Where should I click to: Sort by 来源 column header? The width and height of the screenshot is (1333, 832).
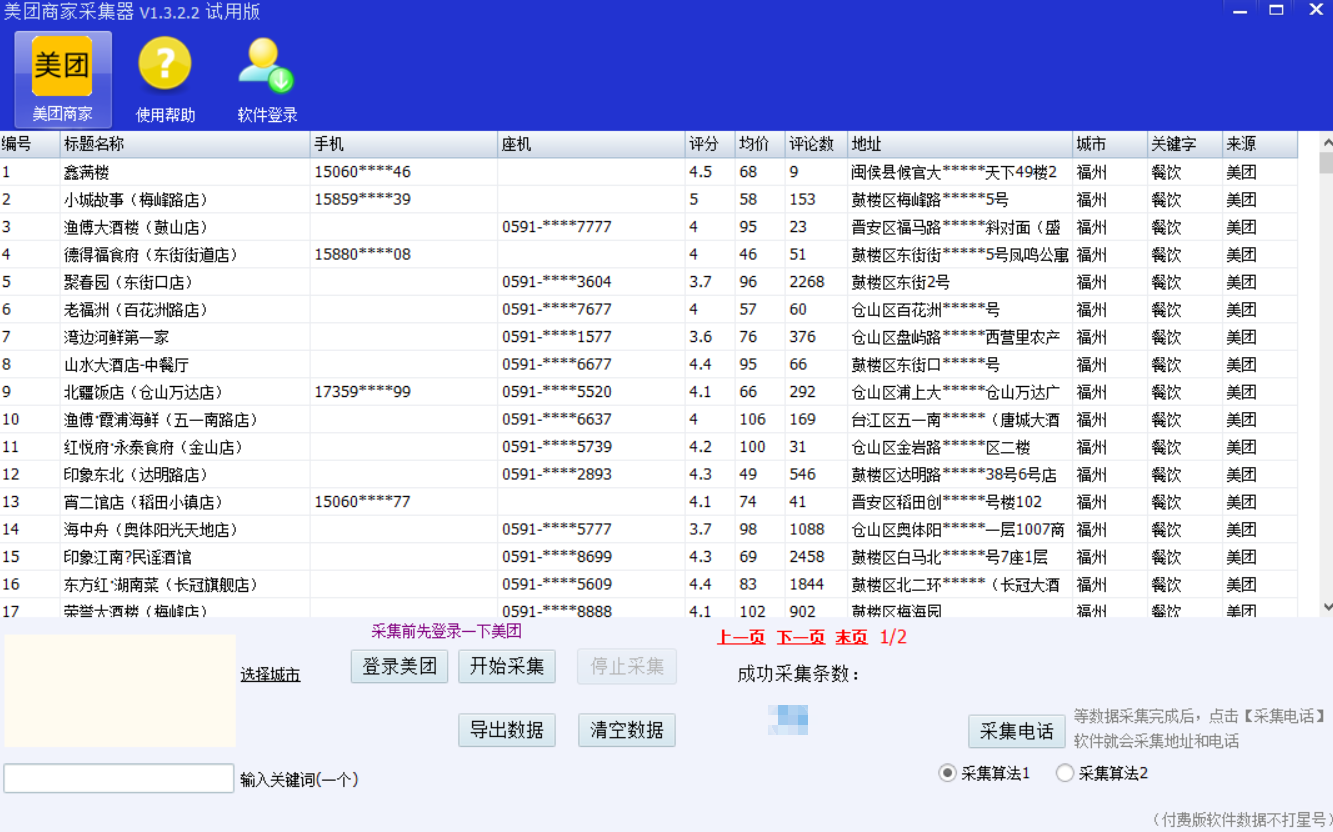[x=1260, y=144]
